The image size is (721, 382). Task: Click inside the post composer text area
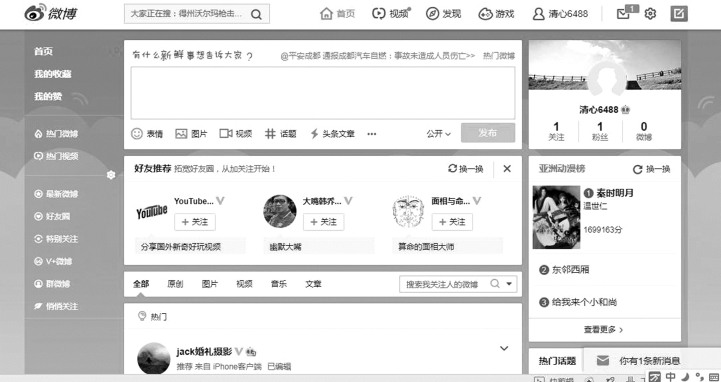[323, 93]
